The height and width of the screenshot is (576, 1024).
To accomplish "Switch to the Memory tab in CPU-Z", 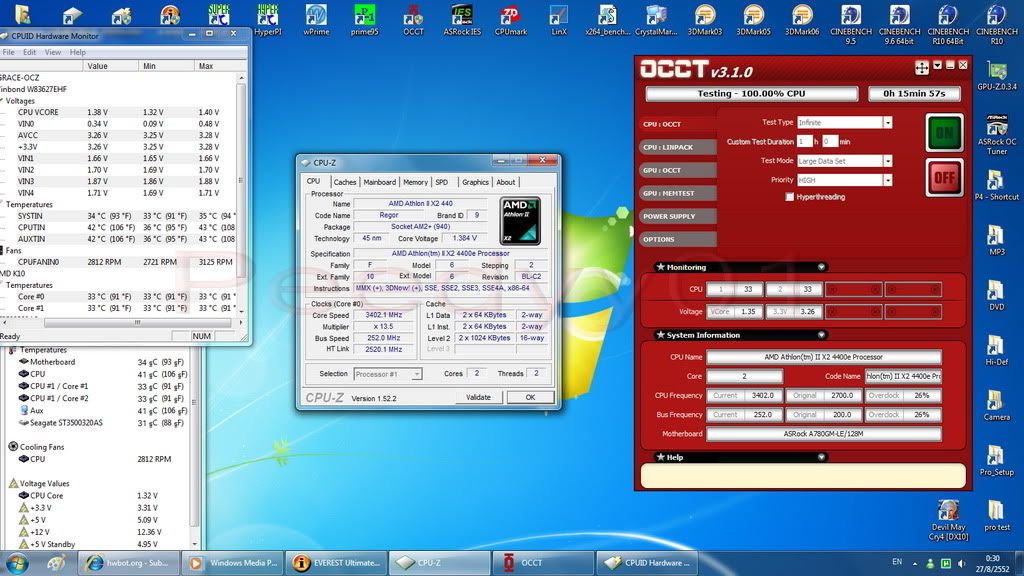I will [415, 182].
